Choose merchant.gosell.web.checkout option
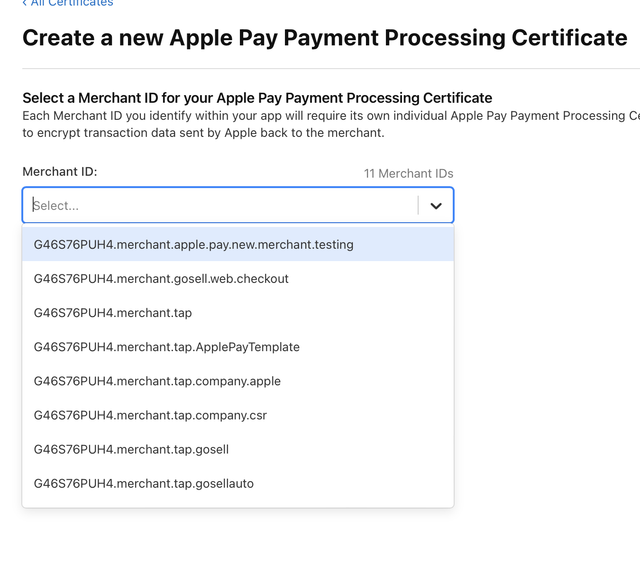 click(x=238, y=279)
